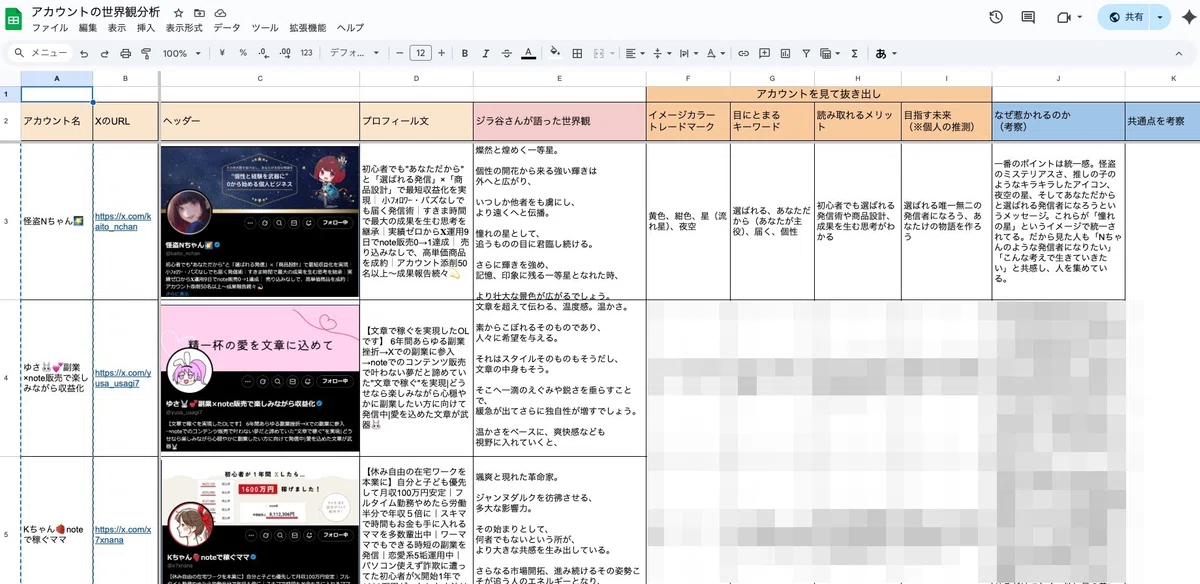Open the comments panel icon
Screen dimensions: 1200x584
tap(1028, 17)
